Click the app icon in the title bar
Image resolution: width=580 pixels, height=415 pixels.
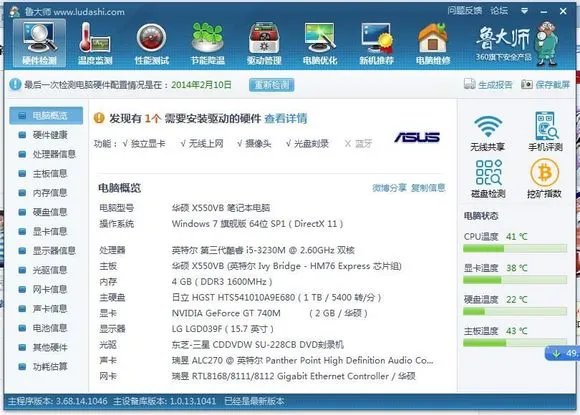point(14,11)
